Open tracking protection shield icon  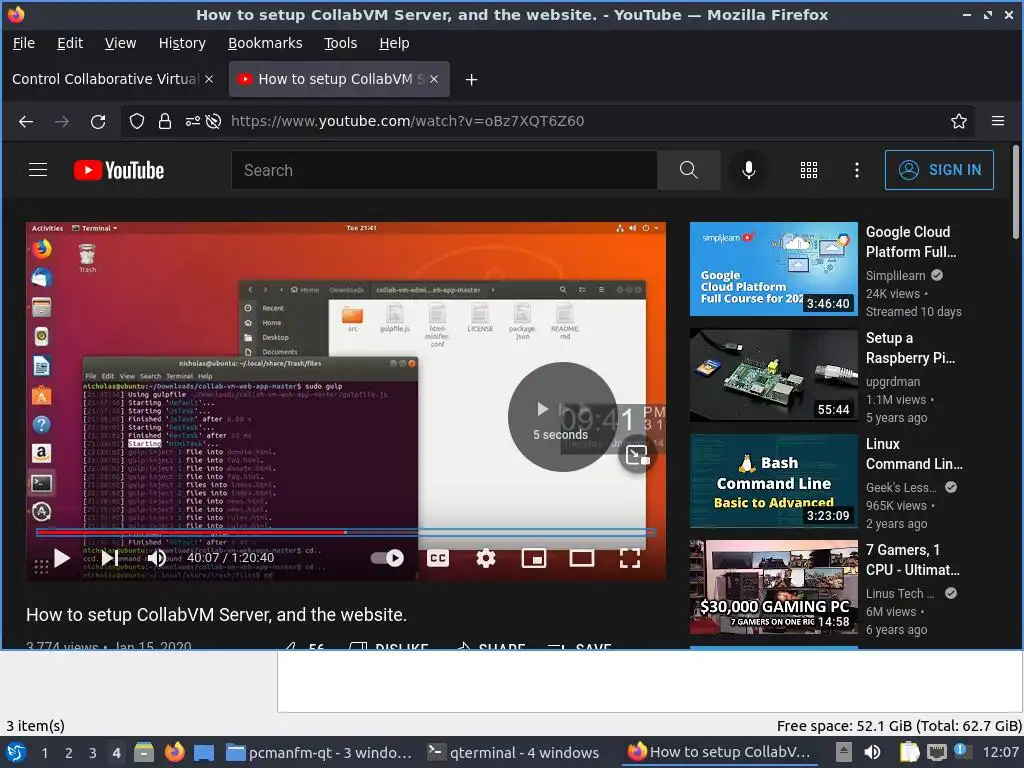point(136,121)
